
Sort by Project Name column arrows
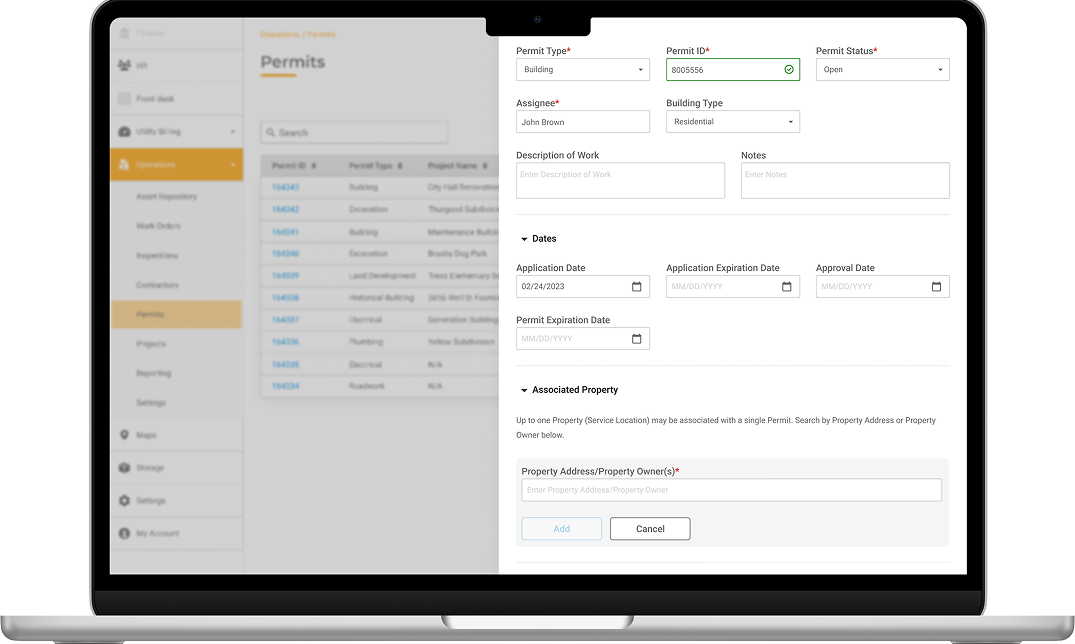coord(485,166)
